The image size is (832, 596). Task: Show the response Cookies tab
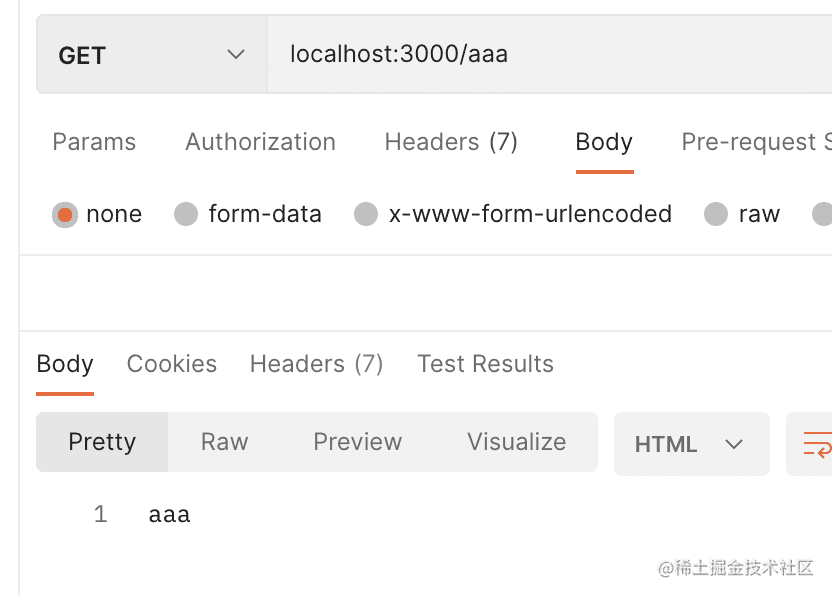(x=172, y=364)
